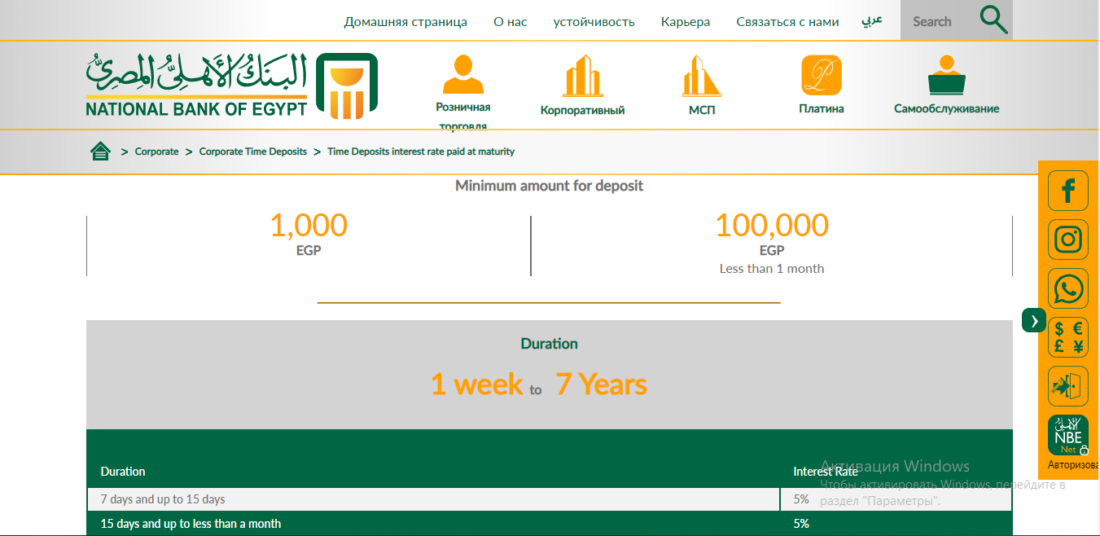Expand the Корпоративный menu
Screen dimensions: 1100x536
(582, 88)
